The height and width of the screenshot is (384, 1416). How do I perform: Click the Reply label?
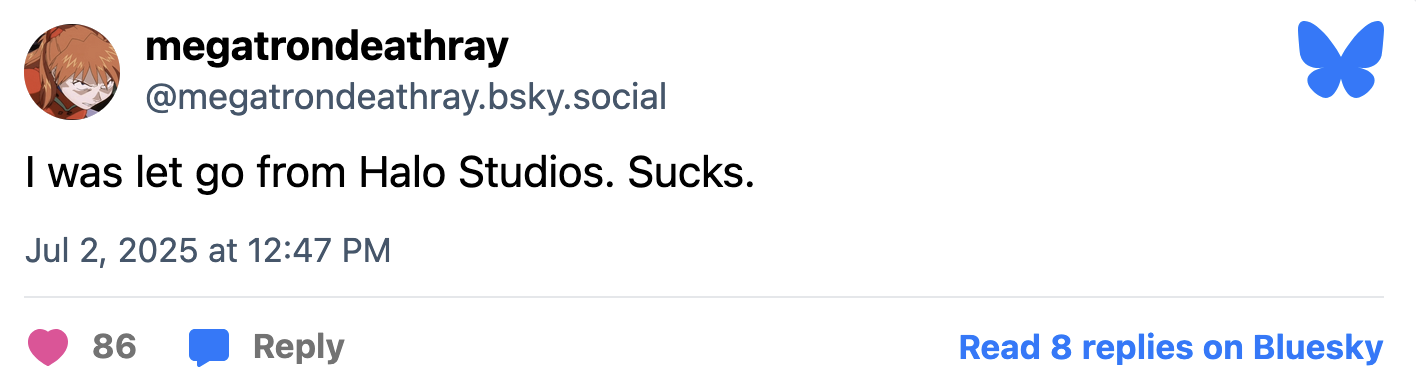point(298,347)
